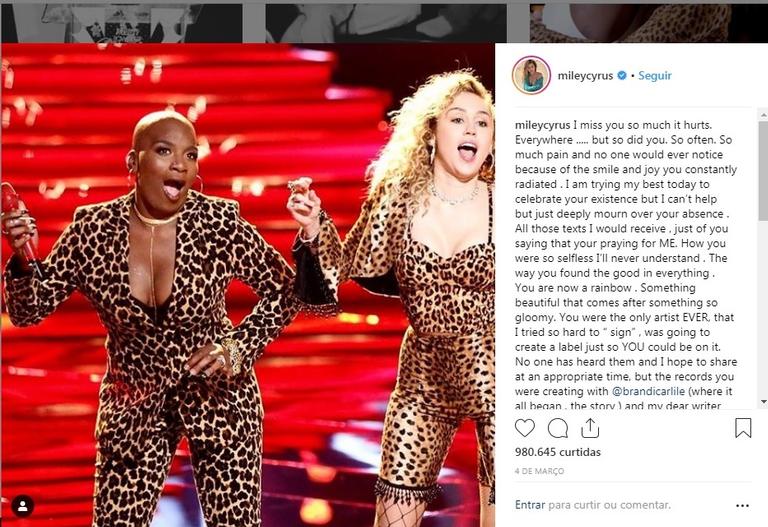Open comments with the speech bubble icon
The image size is (768, 527).
point(557,428)
